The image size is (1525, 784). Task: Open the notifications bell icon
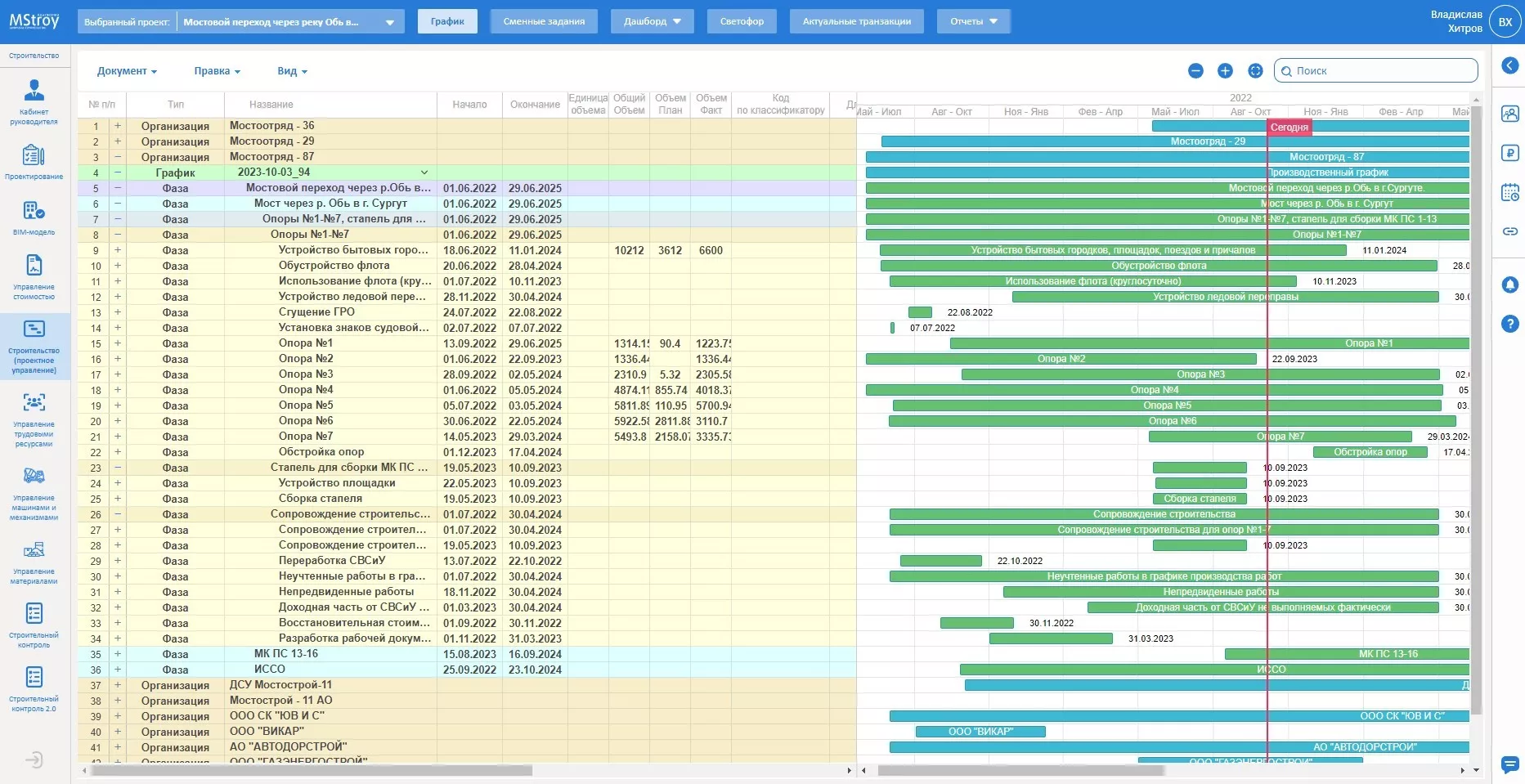pyautogui.click(x=1509, y=284)
